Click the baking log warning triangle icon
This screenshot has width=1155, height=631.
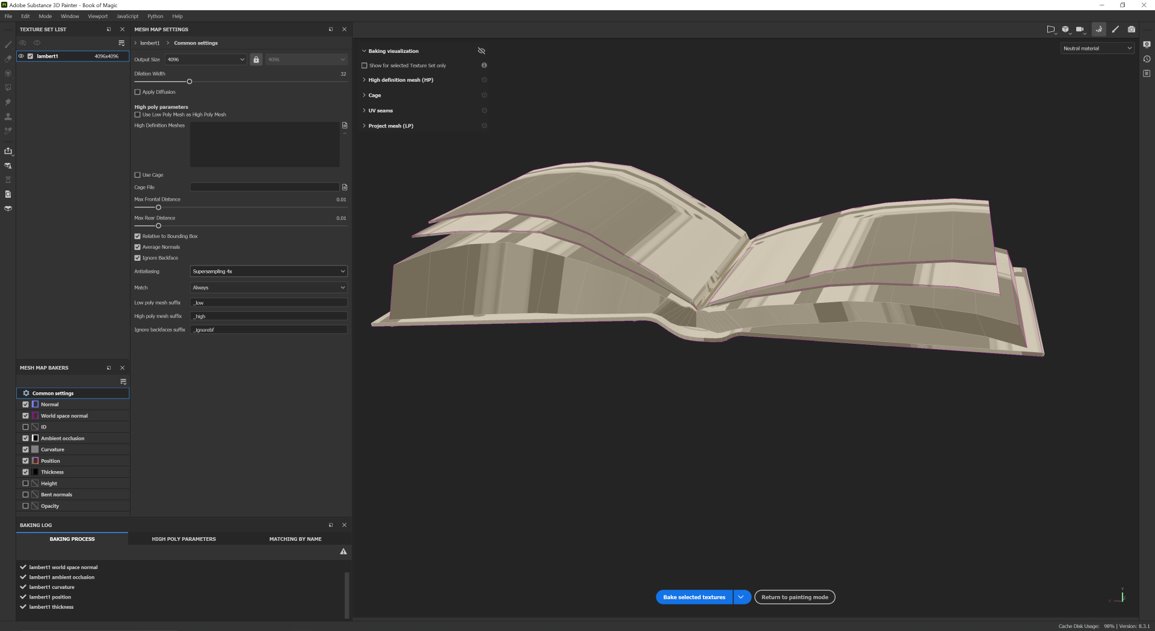[x=343, y=551]
